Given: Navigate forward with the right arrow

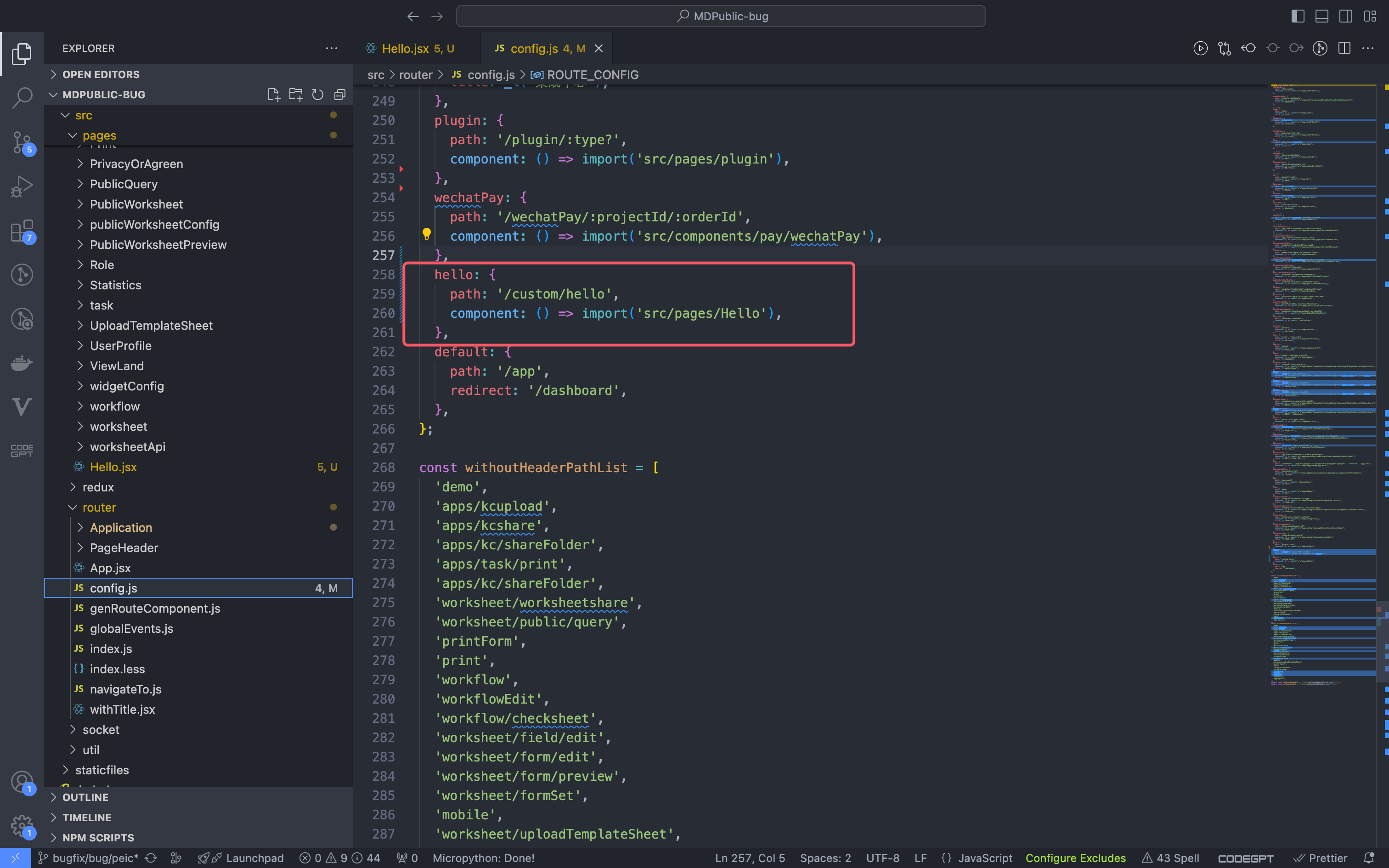Looking at the screenshot, I should coord(437,16).
